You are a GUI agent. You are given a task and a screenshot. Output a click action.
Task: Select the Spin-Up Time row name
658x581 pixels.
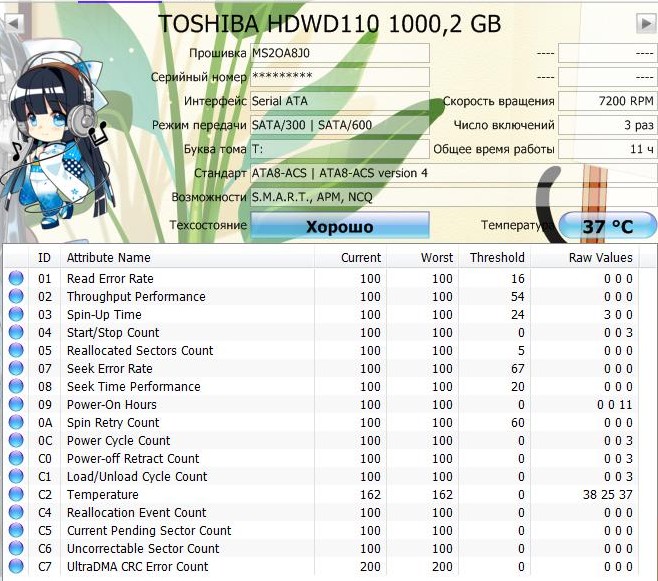click(x=104, y=315)
